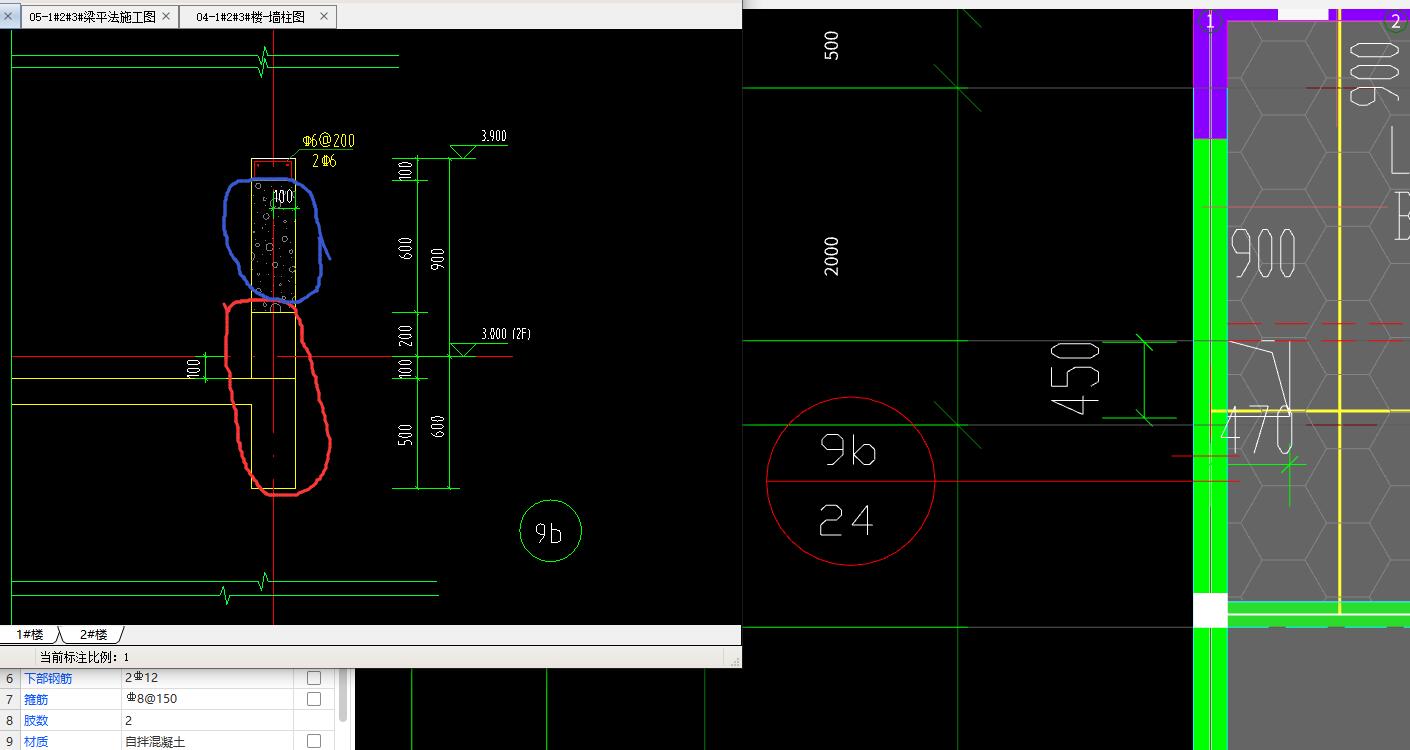Click the green 9b detail bubble

tap(550, 531)
